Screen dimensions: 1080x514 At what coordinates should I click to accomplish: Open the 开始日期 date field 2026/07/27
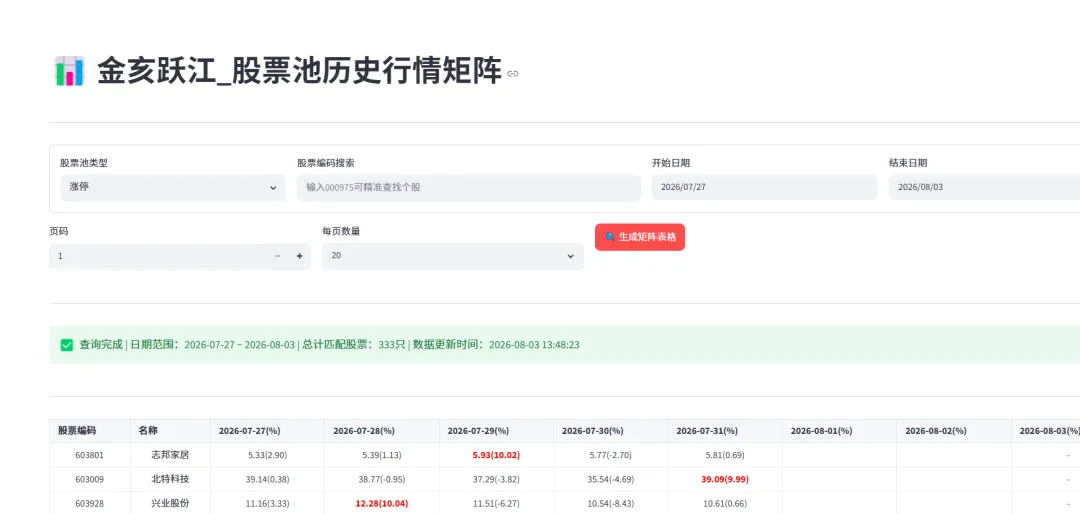[x=765, y=187]
